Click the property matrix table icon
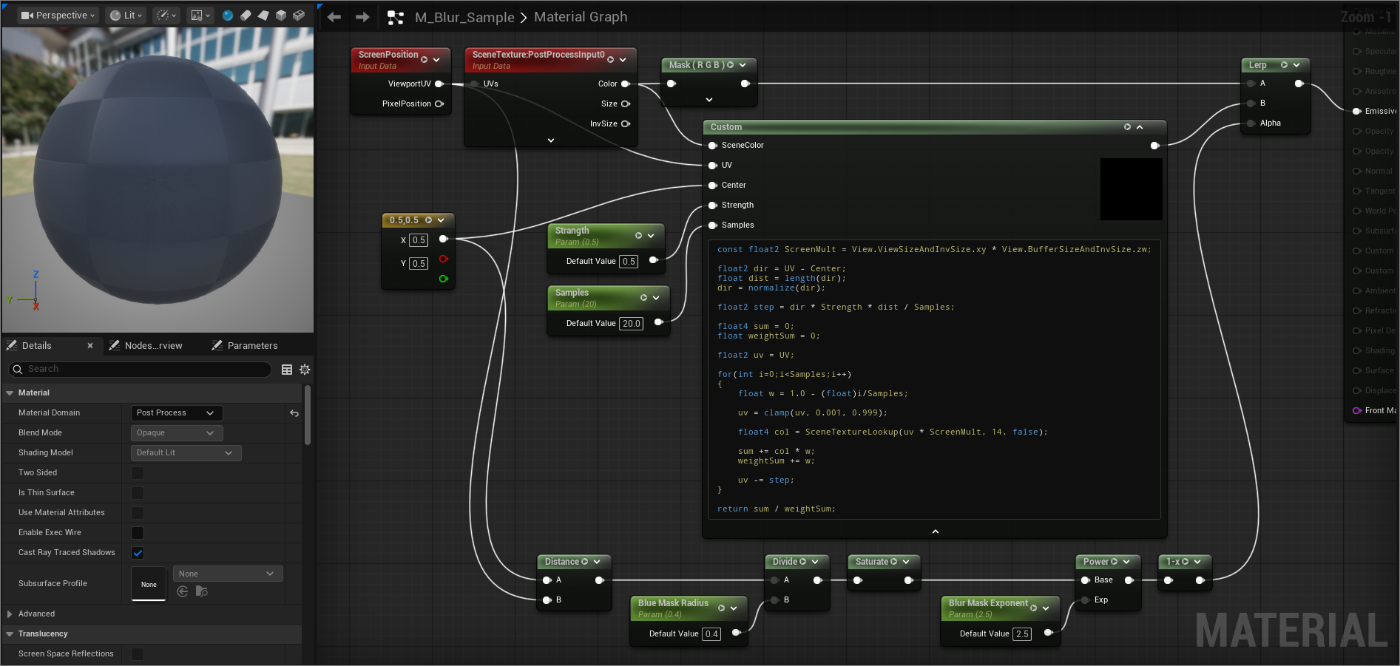Viewport: 1400px width, 666px height. (287, 369)
